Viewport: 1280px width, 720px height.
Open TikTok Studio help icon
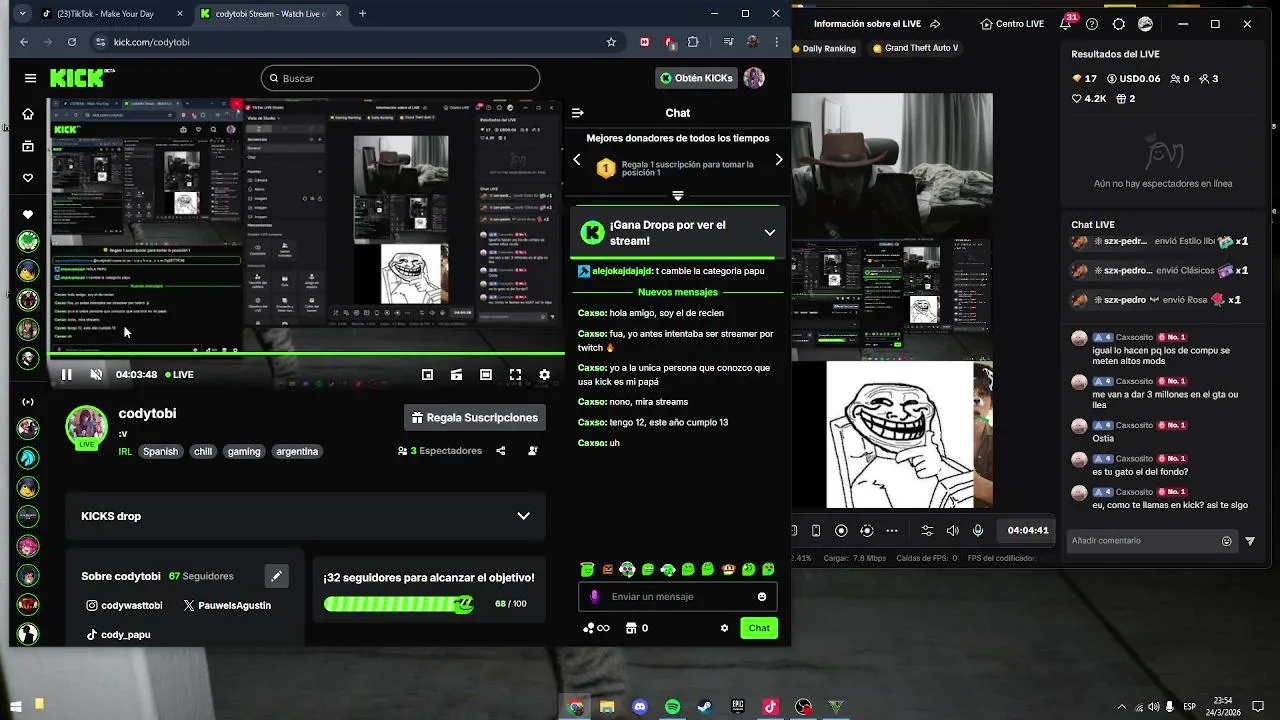[1092, 24]
